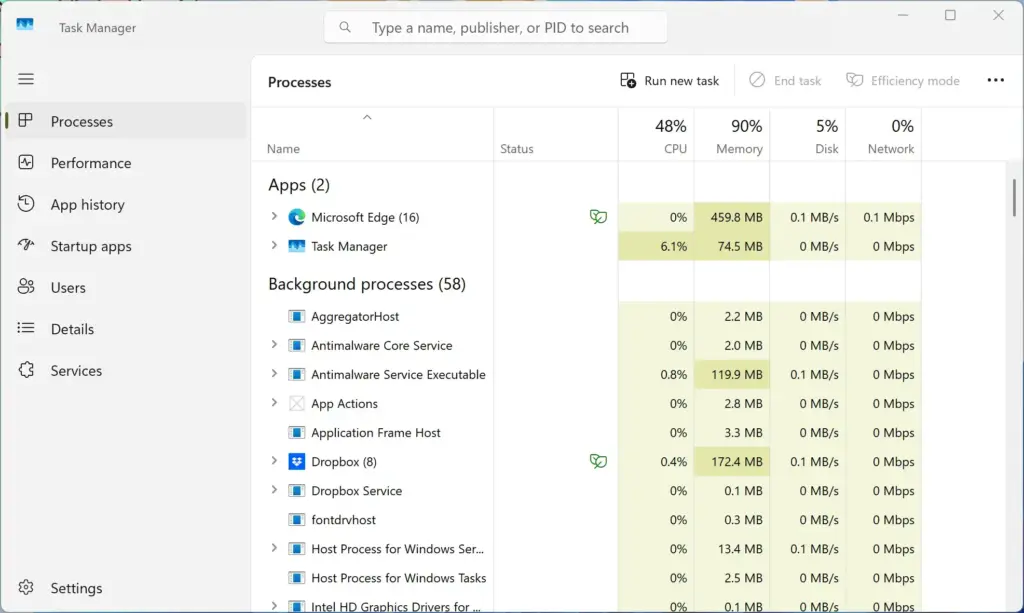The height and width of the screenshot is (613, 1024).
Task: Click the sort arrow above Name column
Action: (x=367, y=118)
